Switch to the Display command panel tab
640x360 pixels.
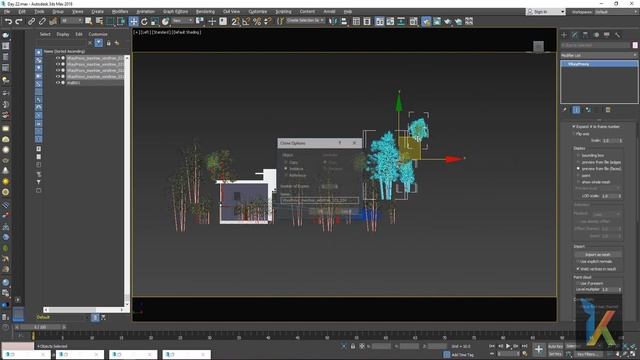tap(607, 35)
